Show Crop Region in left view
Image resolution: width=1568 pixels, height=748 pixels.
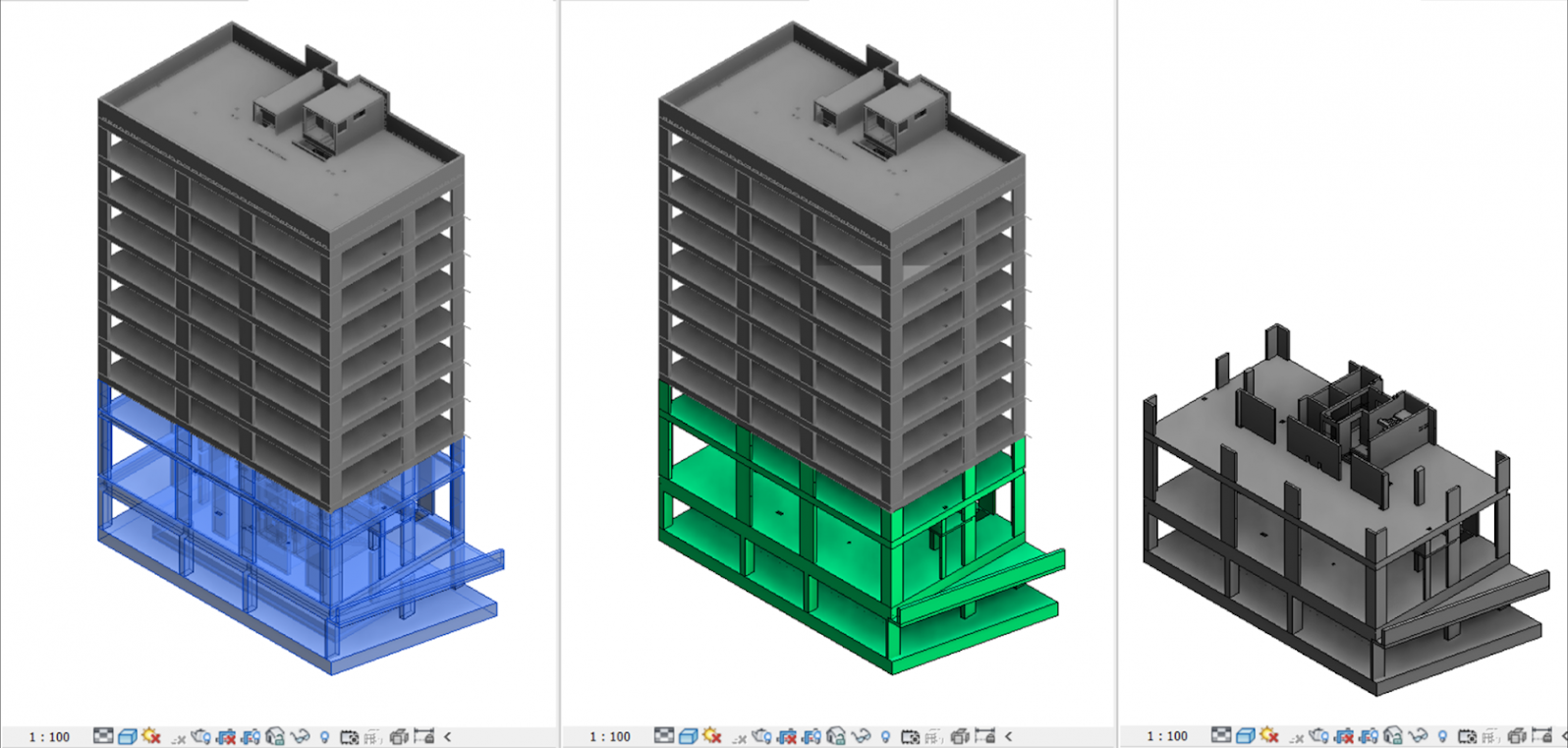(x=251, y=736)
